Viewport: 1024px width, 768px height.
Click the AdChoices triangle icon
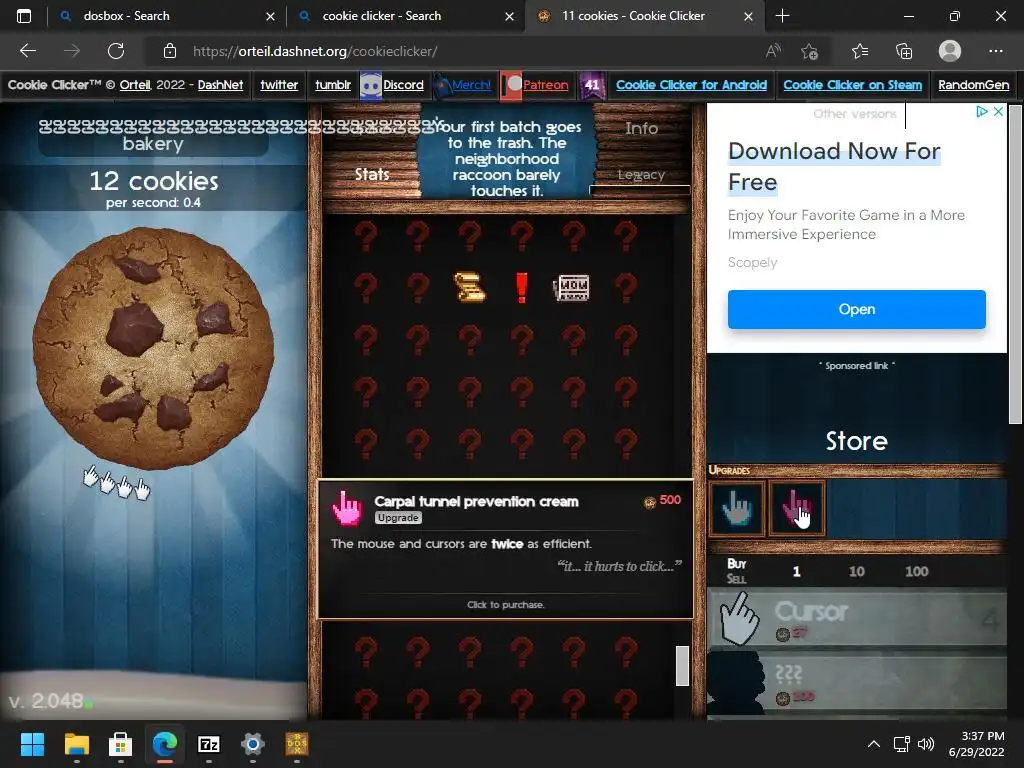pos(982,112)
